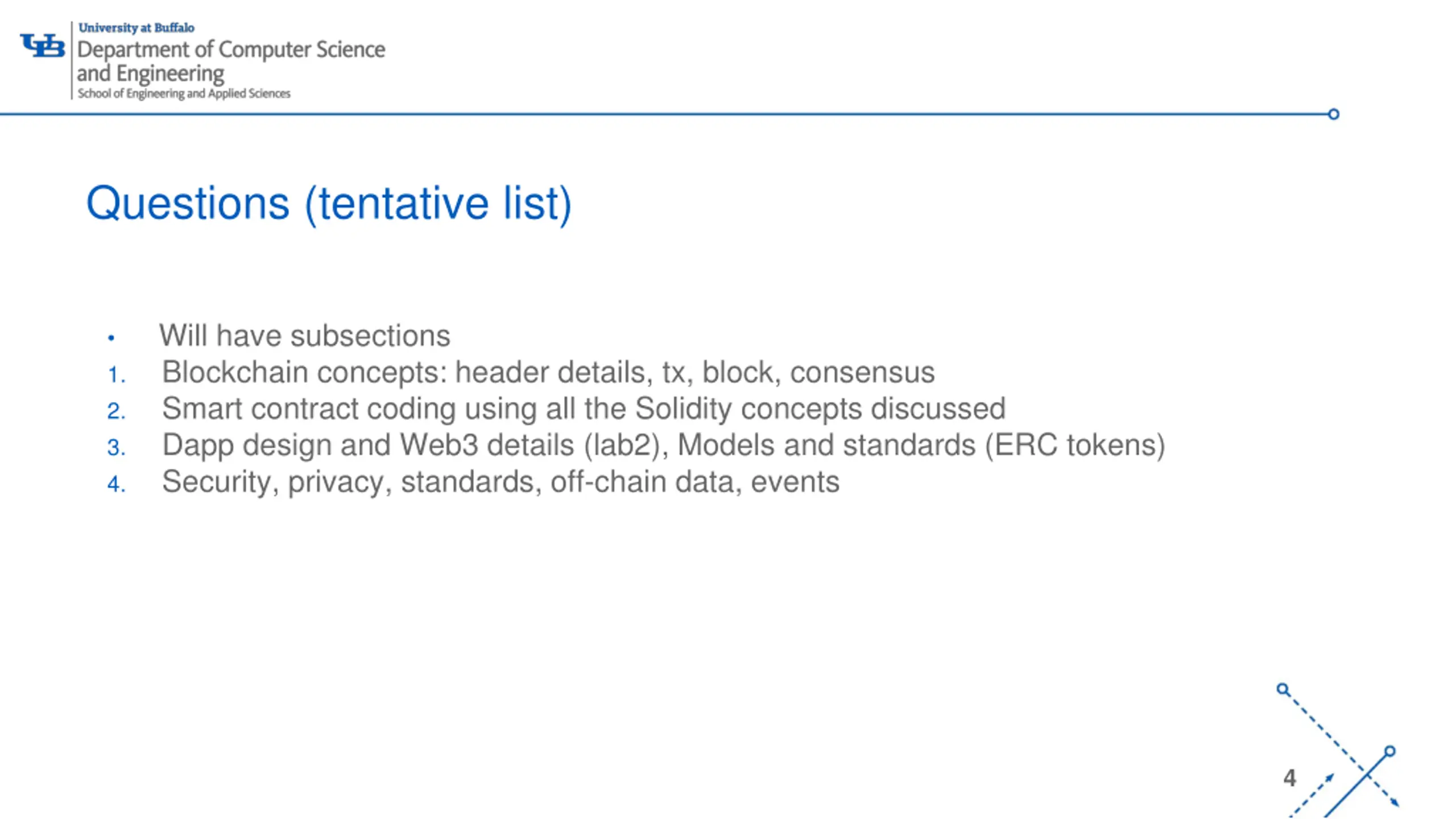Click School of Engineering and Applied Sciences
Screen dimensions: 1456x819
[x=184, y=93]
